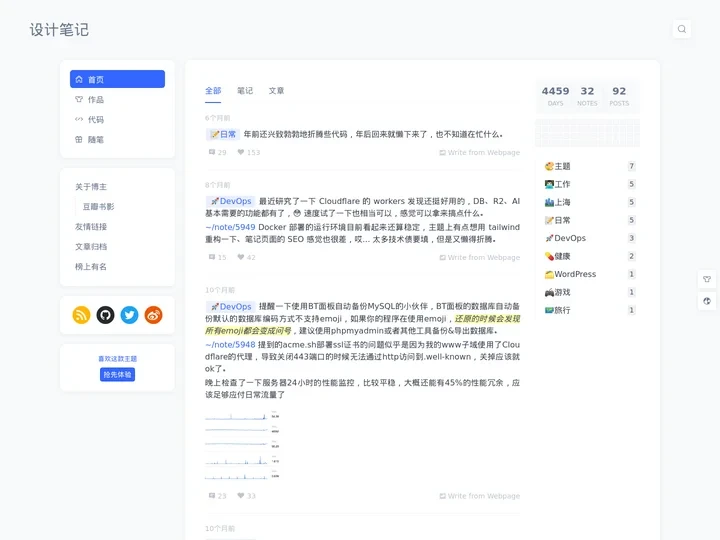Select 工作 category in sidebar
The height and width of the screenshot is (540, 720).
(590, 184)
